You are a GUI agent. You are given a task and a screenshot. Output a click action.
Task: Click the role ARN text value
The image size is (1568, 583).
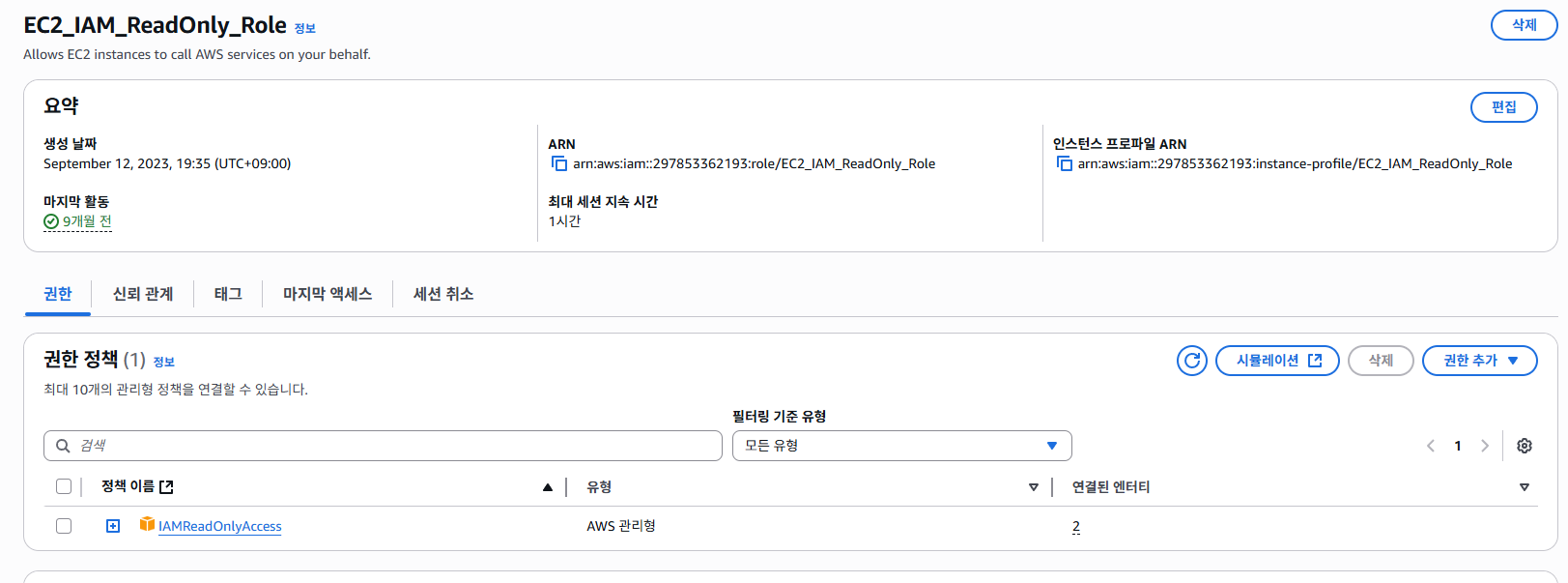(x=755, y=163)
